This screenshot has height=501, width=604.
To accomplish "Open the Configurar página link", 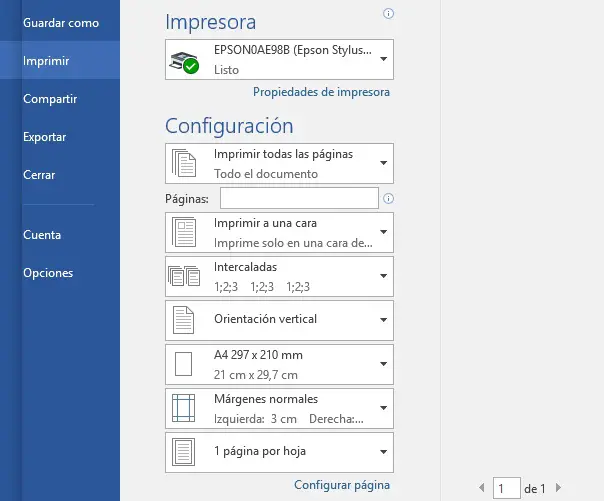I will tap(342, 485).
